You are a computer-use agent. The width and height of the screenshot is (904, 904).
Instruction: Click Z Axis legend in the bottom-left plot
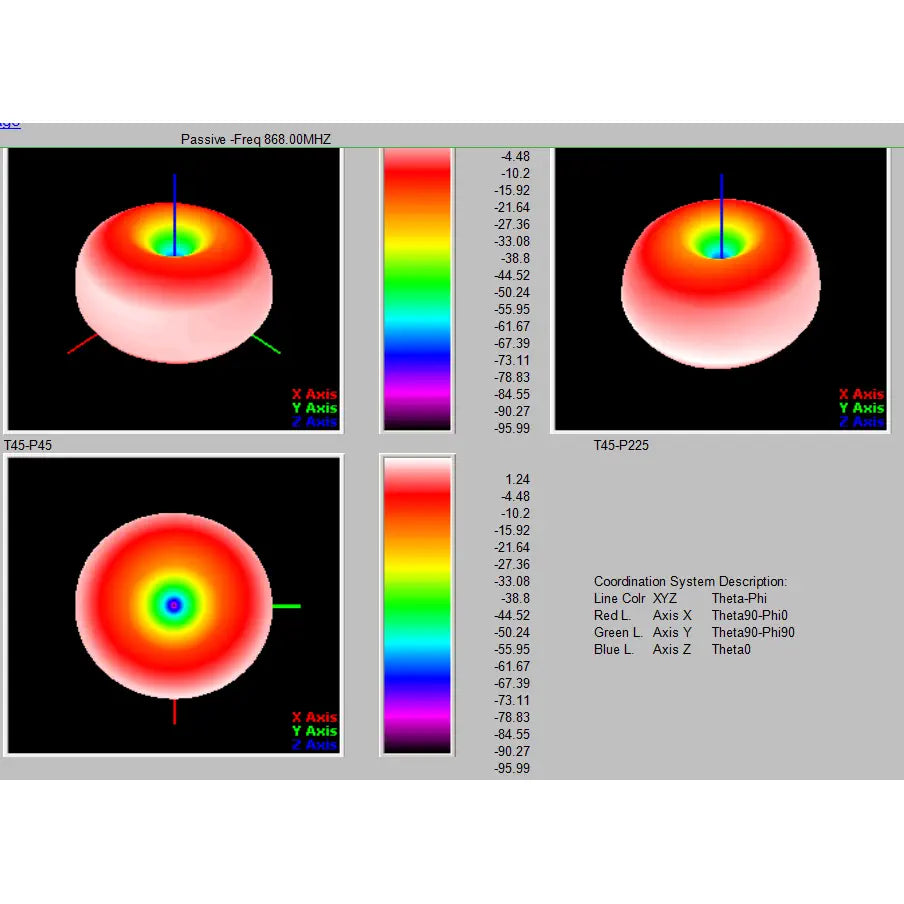click(x=314, y=745)
